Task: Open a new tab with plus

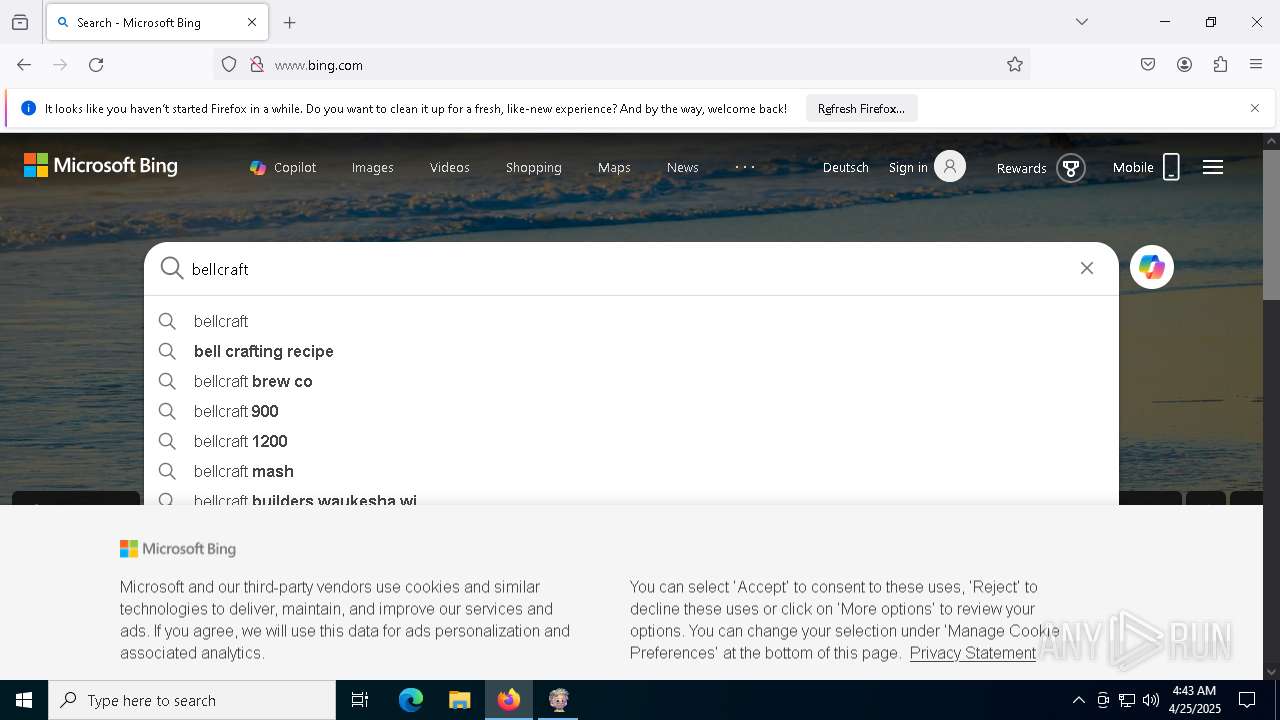Action: pyautogui.click(x=290, y=22)
